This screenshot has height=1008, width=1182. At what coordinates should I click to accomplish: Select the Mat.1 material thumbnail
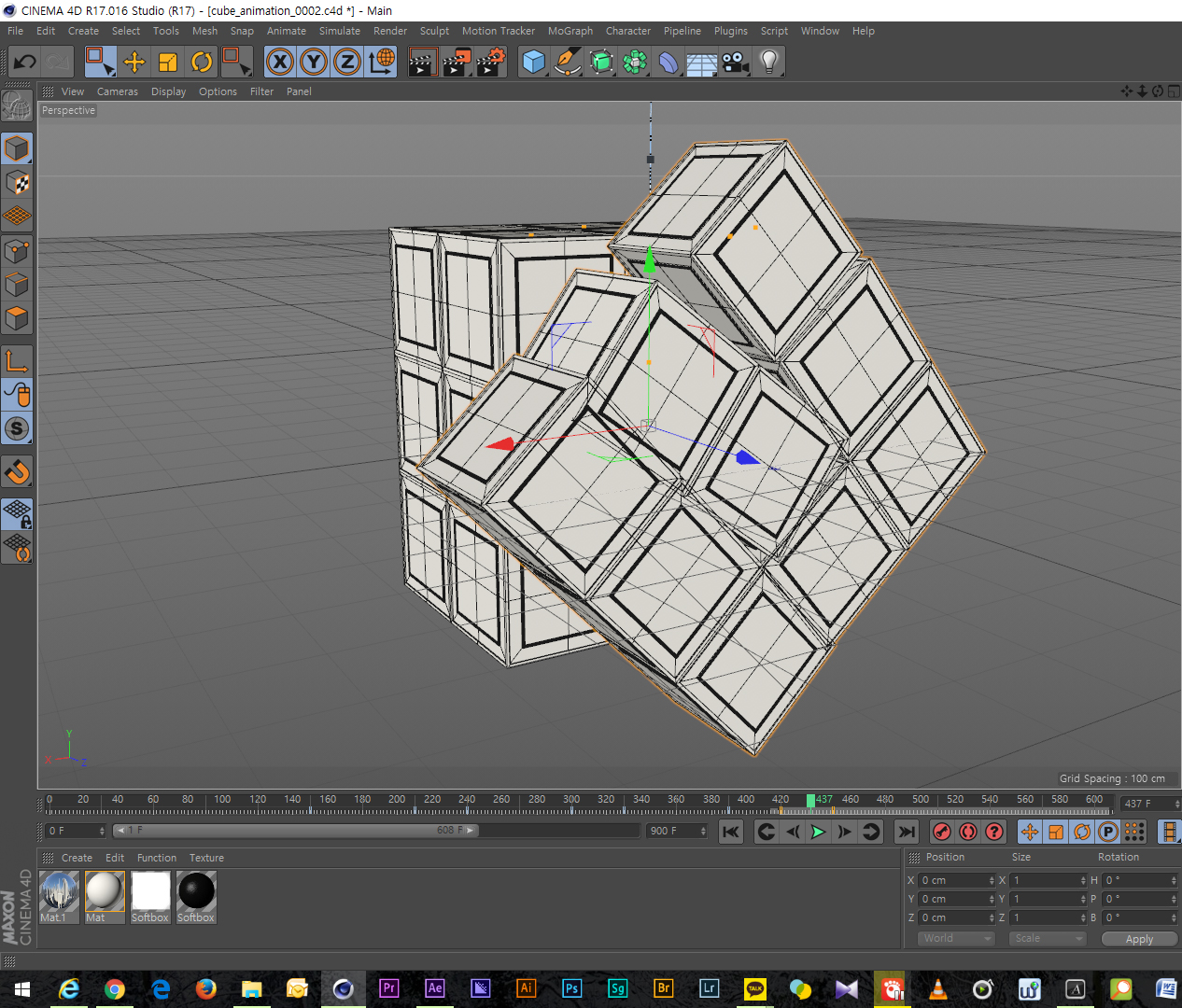[59, 897]
